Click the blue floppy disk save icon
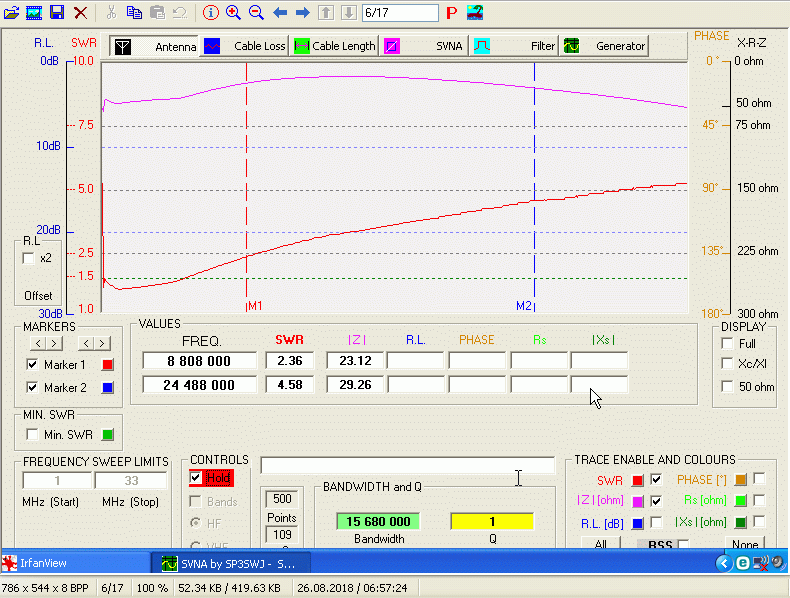790x598 pixels. [57, 12]
